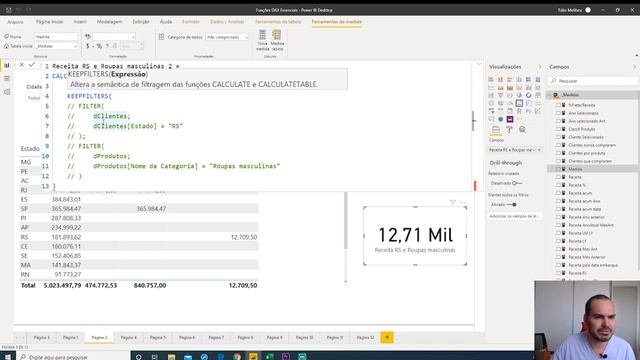Add a new page with plus button
This screenshot has width=640, height=360.
pos(387,338)
